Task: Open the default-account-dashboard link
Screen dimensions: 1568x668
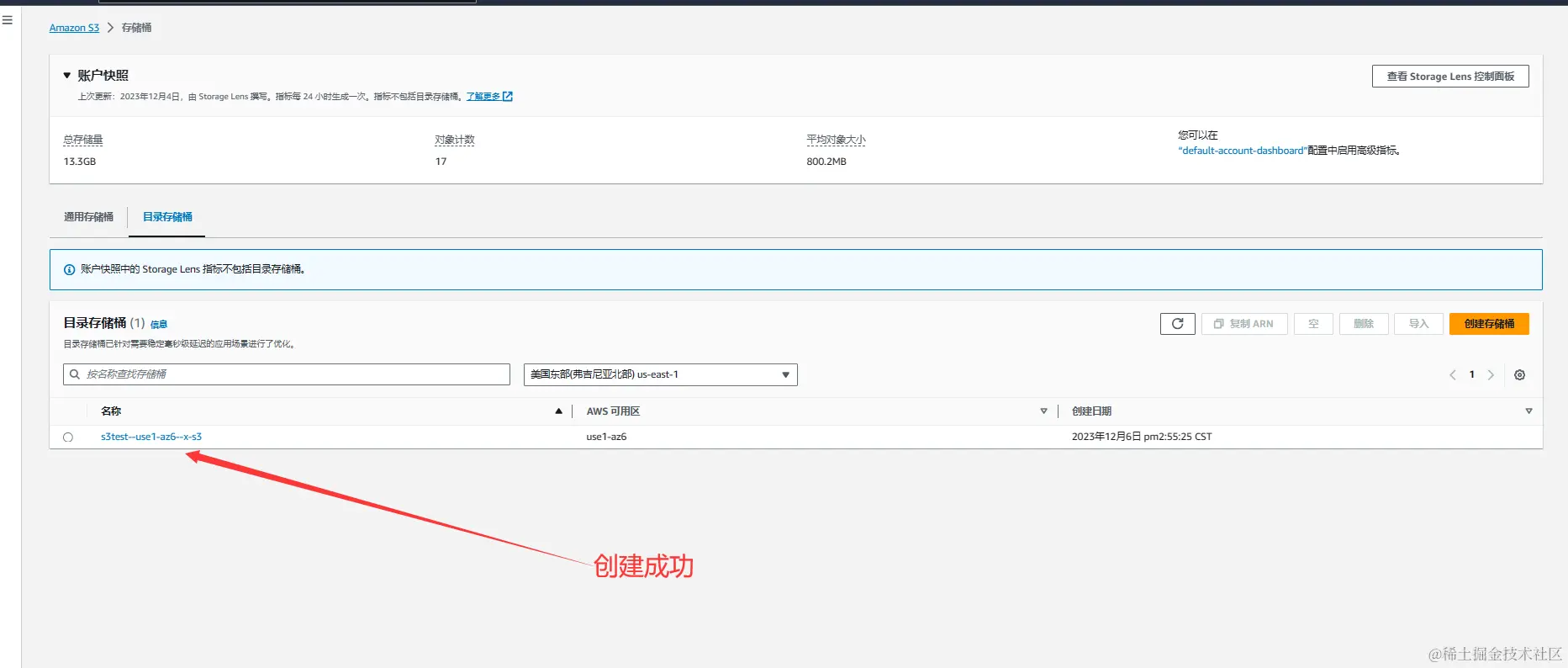Action: coord(1242,151)
